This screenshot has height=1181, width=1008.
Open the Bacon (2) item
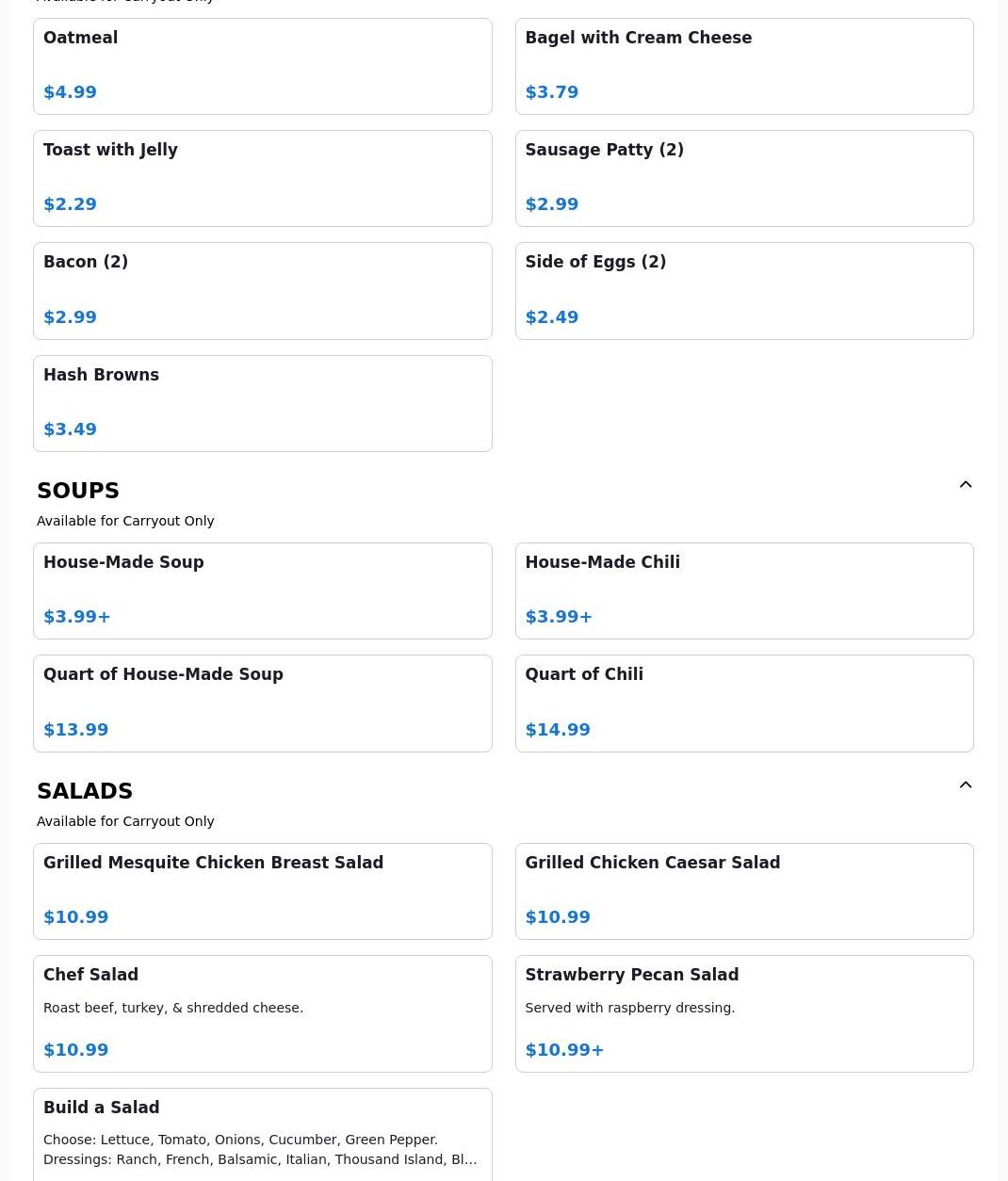(x=262, y=290)
